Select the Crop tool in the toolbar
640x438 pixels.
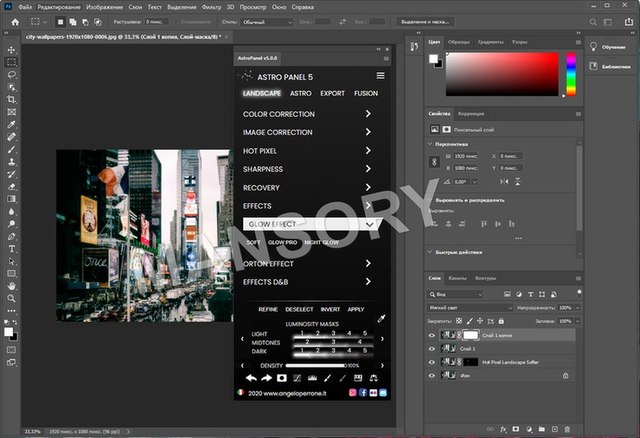(x=11, y=100)
